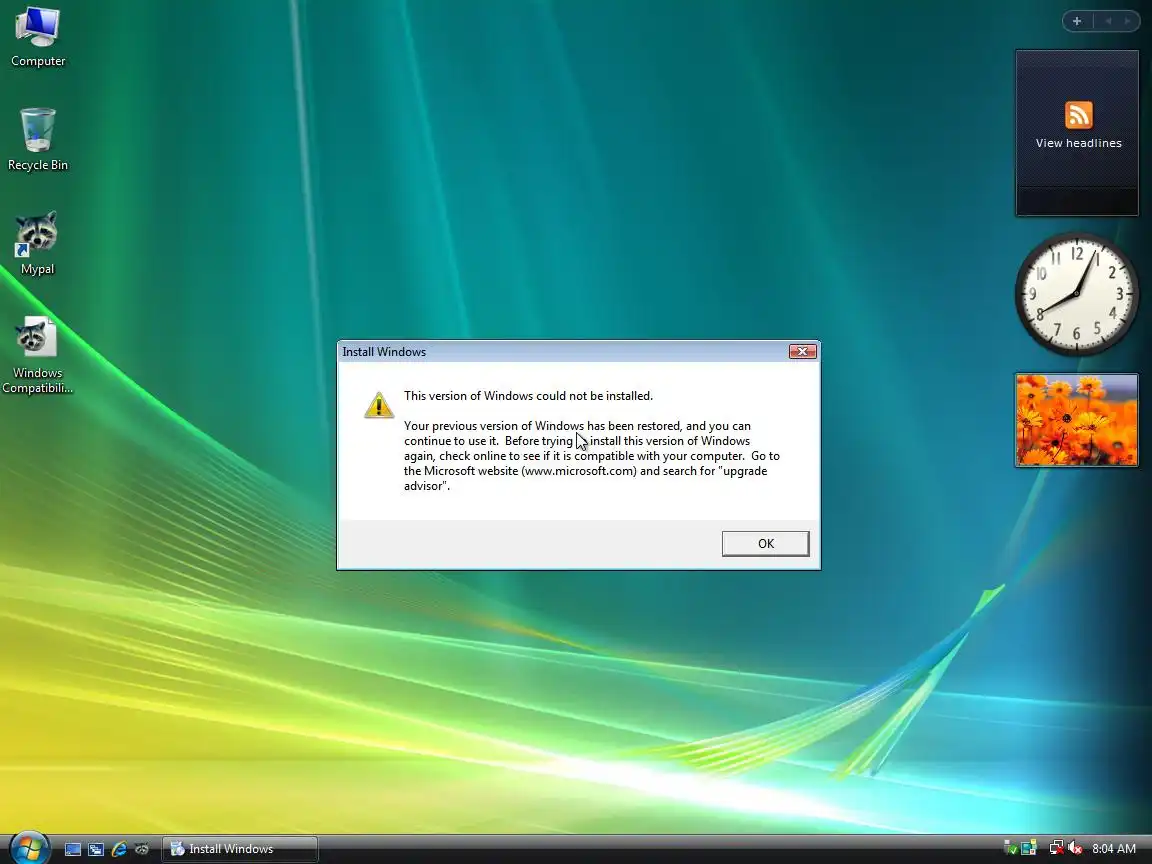Image resolution: width=1152 pixels, height=864 pixels.
Task: Select the Recycle Bin desktop icon
Action: tap(37, 140)
